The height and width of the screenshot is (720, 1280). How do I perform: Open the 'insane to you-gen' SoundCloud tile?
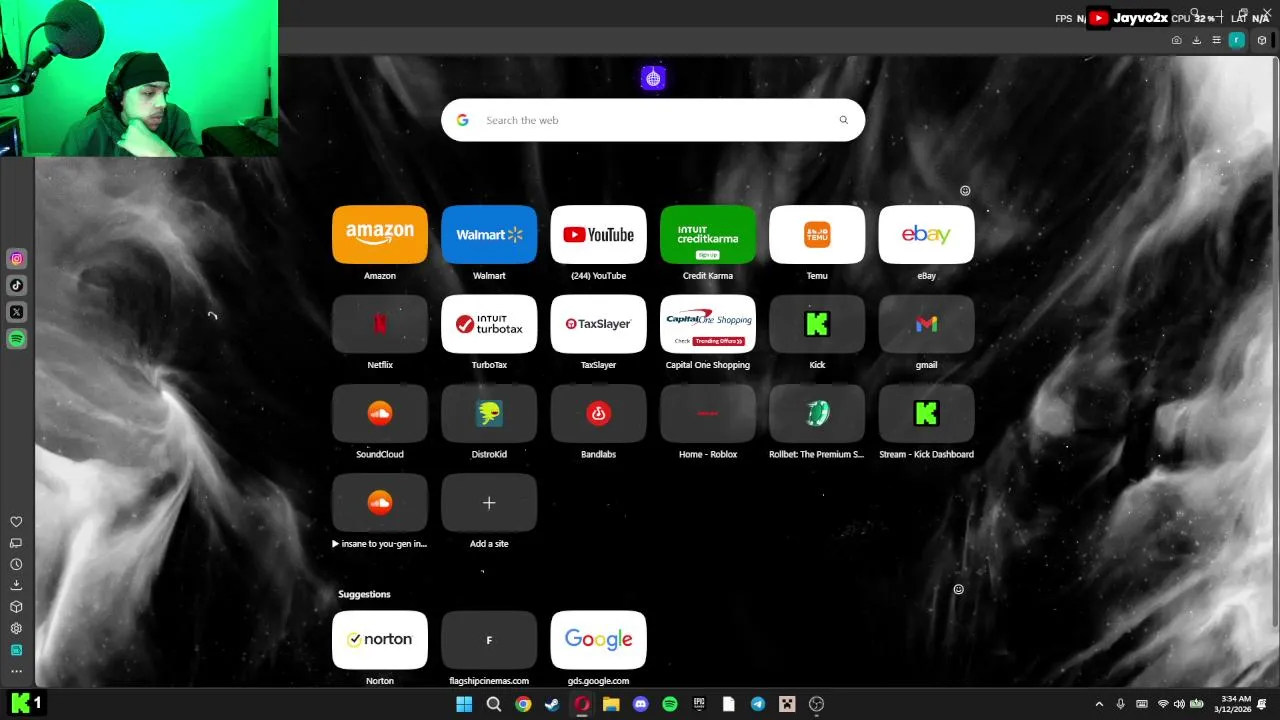[380, 503]
